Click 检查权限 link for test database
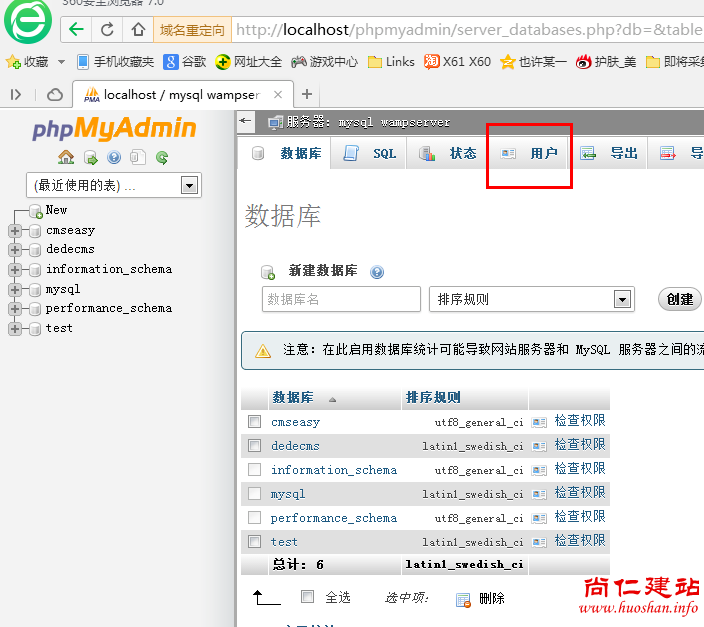This screenshot has height=627, width=704. (579, 541)
